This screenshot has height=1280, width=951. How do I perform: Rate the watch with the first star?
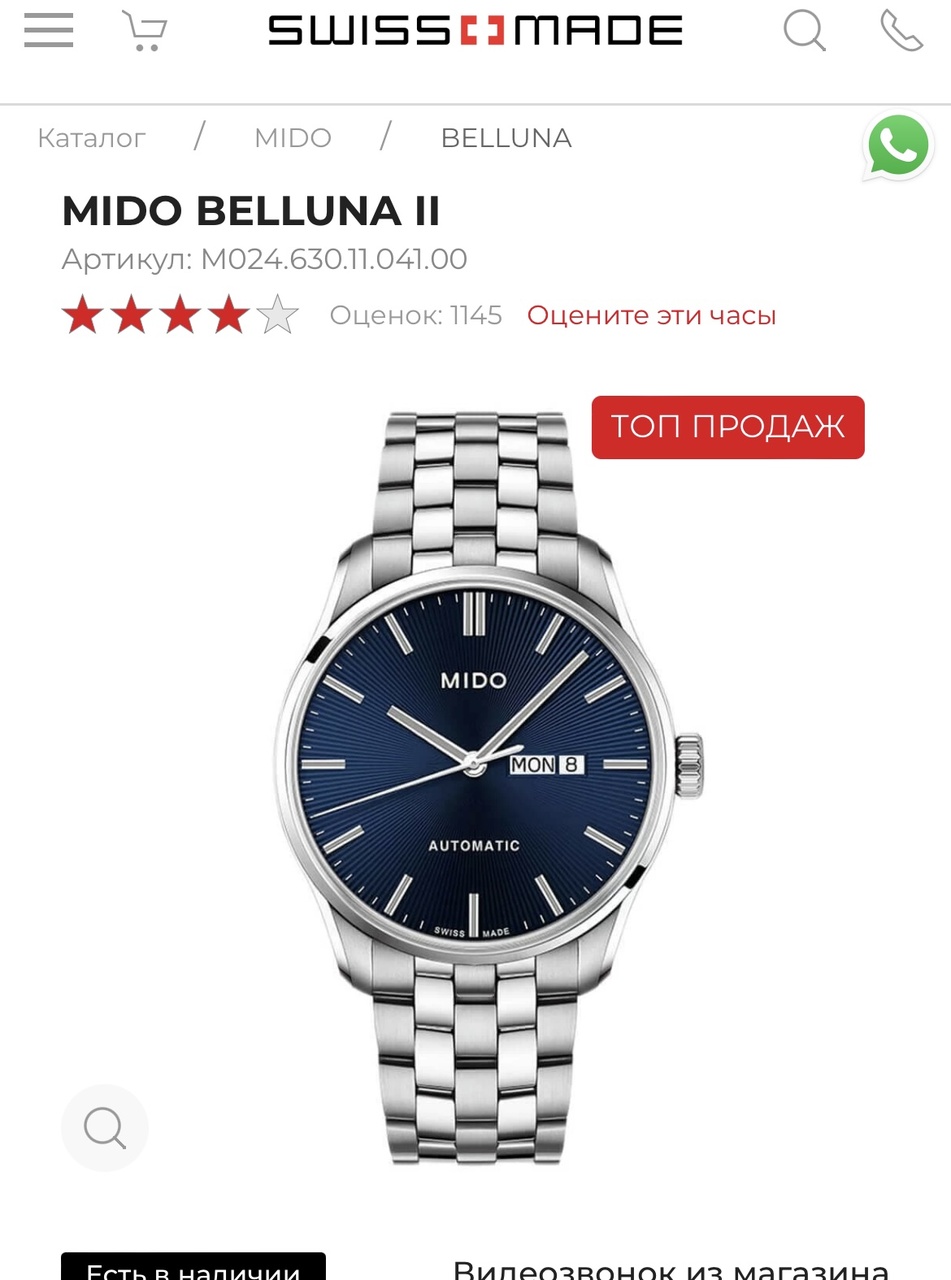pos(82,315)
